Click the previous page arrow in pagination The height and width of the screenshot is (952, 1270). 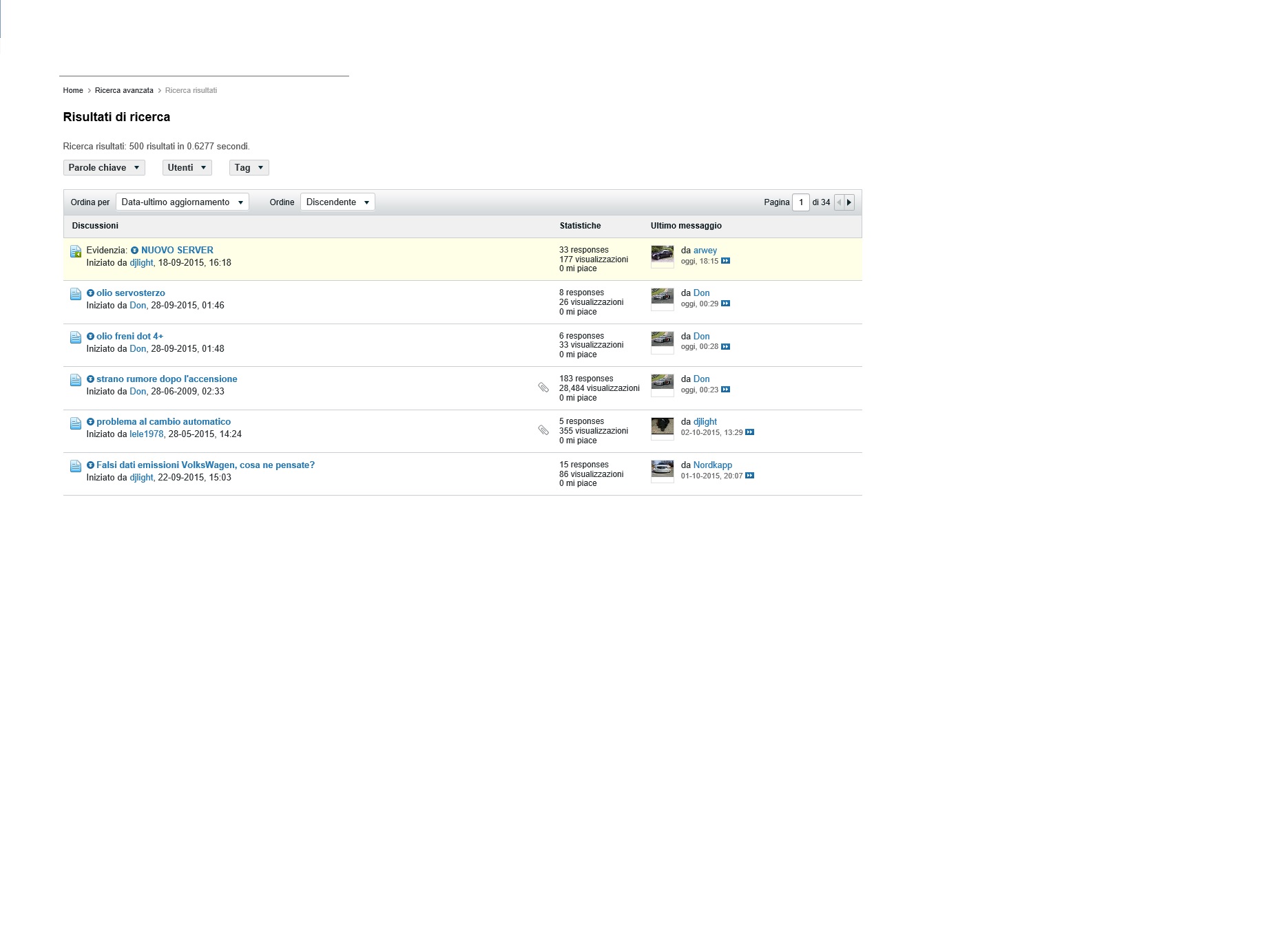click(x=839, y=202)
